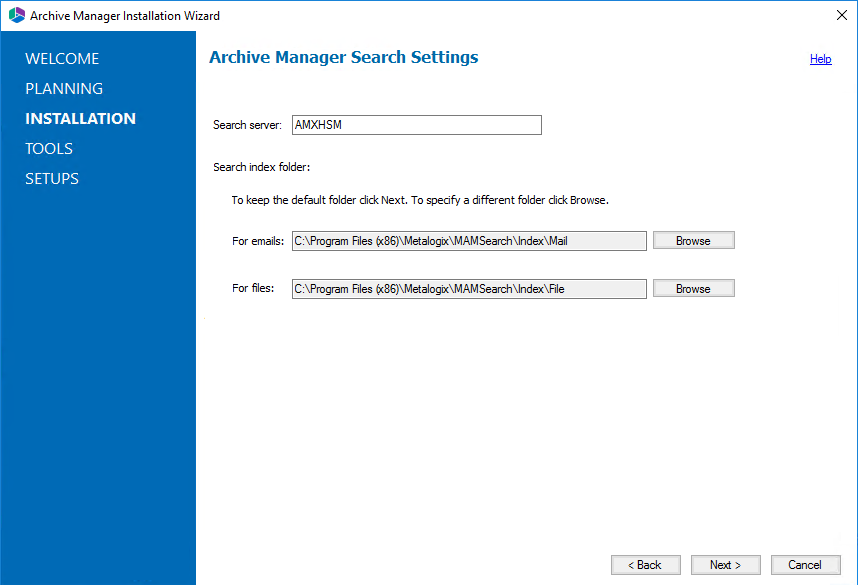858x585 pixels.
Task: Open the Help link
Action: click(820, 59)
